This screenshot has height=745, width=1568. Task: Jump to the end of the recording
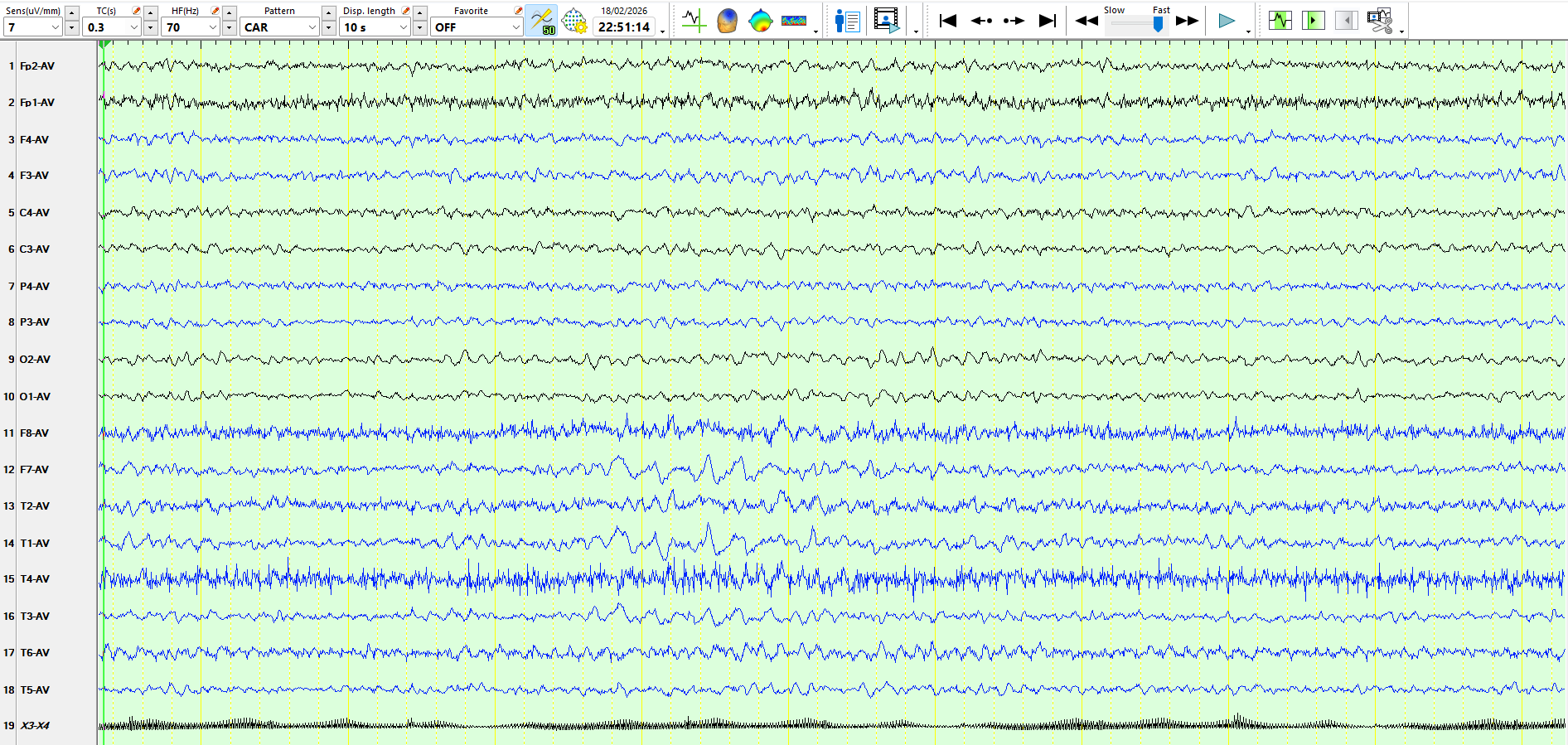coord(1048,21)
